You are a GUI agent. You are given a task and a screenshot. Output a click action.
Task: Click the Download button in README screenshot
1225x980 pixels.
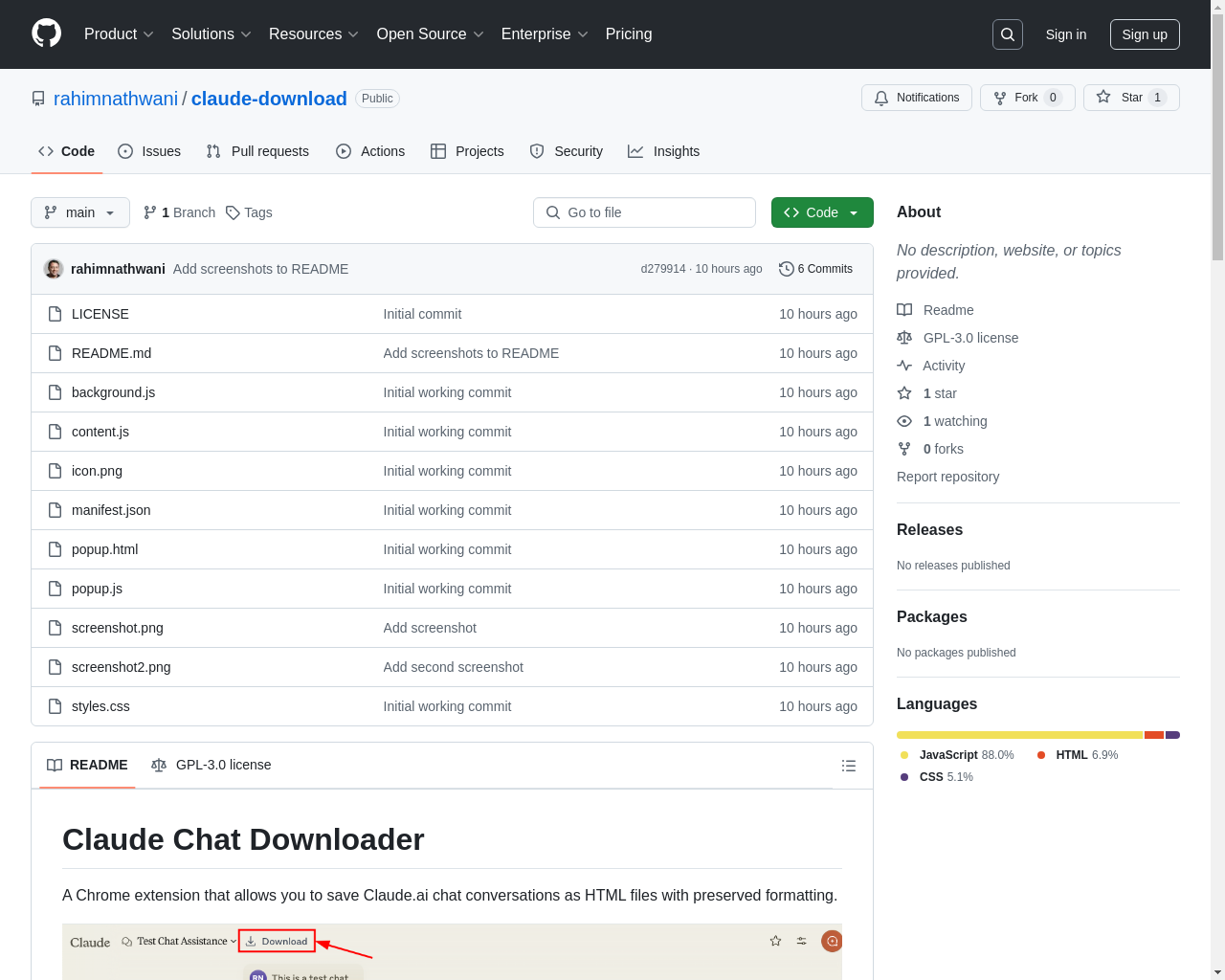(277, 941)
